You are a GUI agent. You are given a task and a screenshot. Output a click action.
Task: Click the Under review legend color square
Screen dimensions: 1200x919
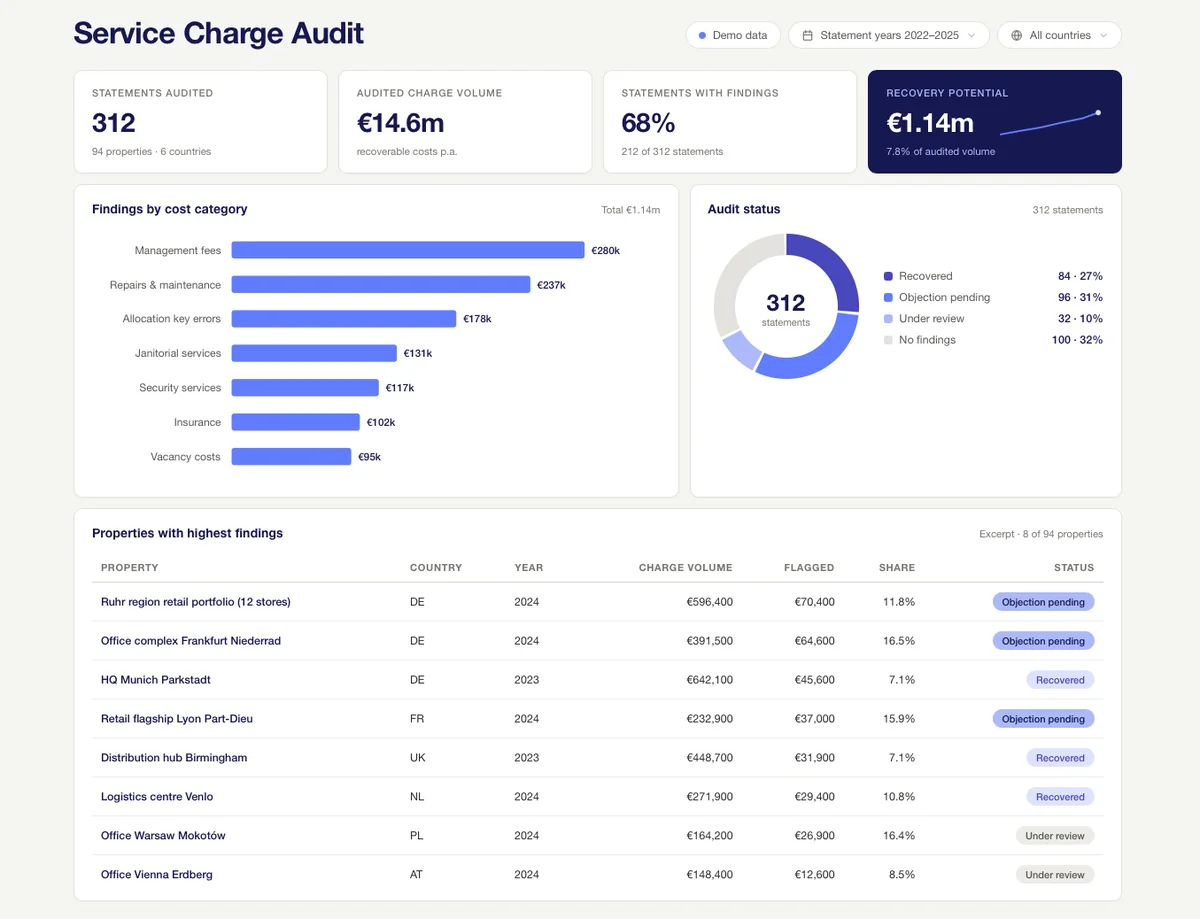(888, 318)
